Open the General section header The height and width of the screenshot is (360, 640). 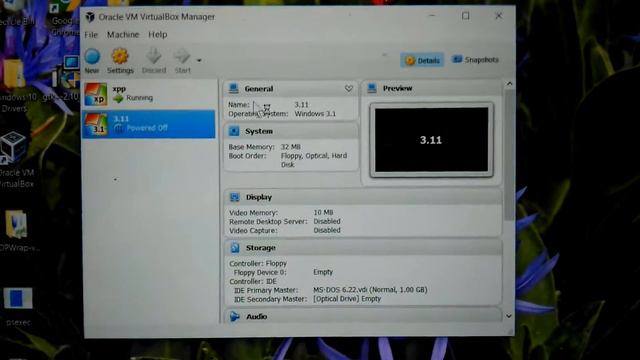[291, 89]
